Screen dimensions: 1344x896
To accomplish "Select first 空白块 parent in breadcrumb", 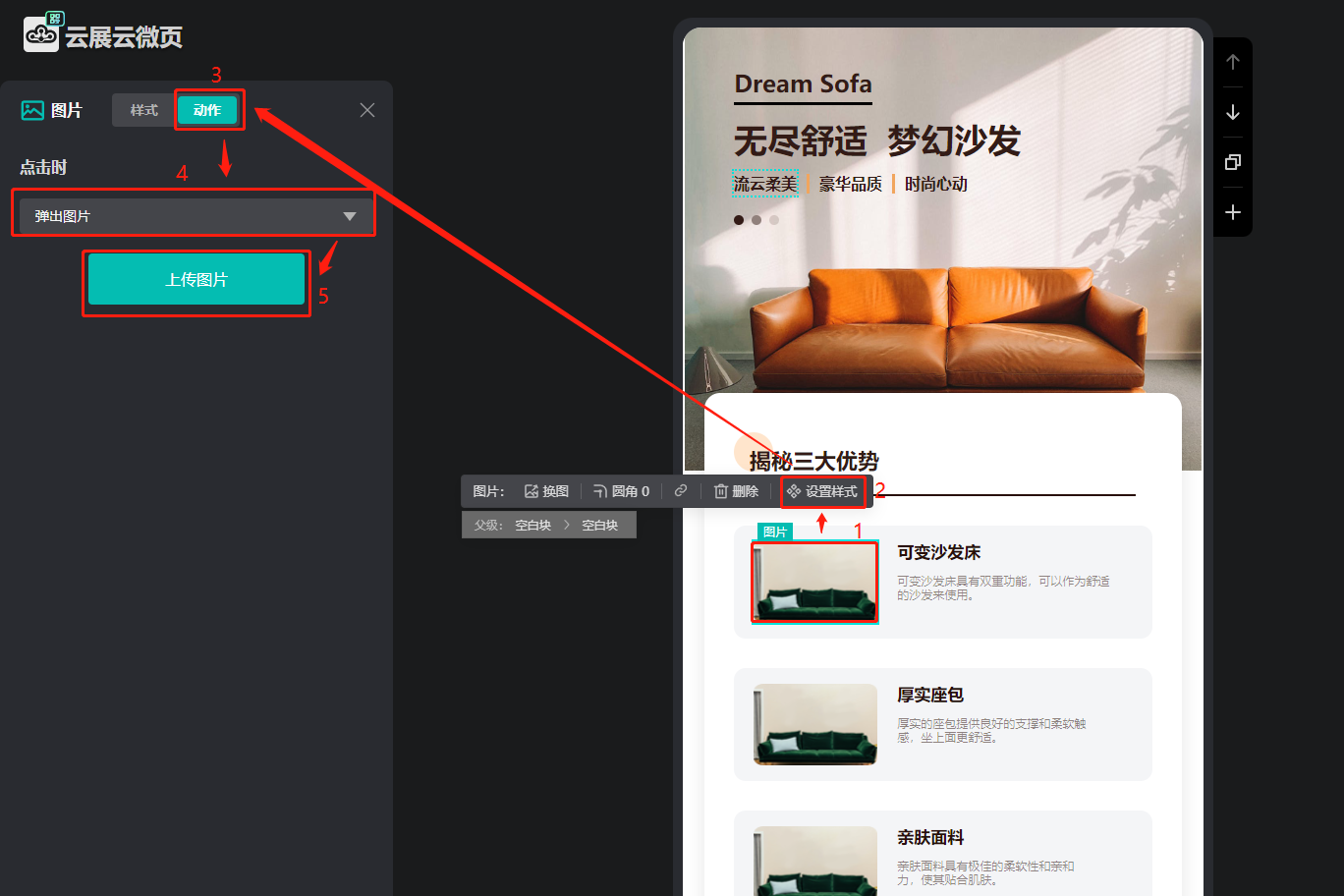I will pos(532,526).
